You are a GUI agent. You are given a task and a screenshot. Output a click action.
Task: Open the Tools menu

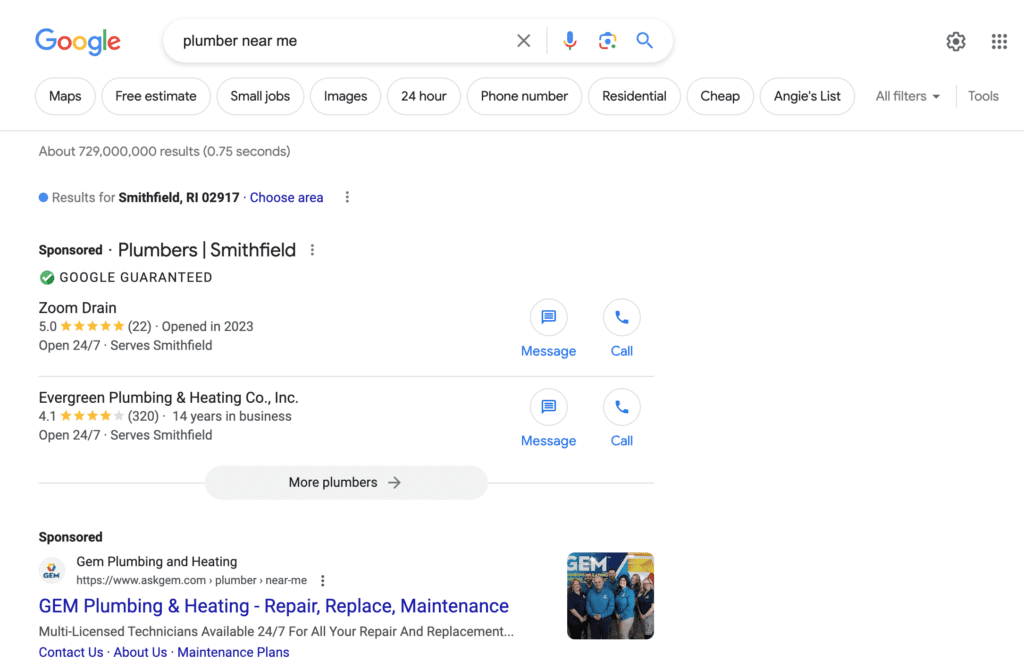pyautogui.click(x=983, y=96)
